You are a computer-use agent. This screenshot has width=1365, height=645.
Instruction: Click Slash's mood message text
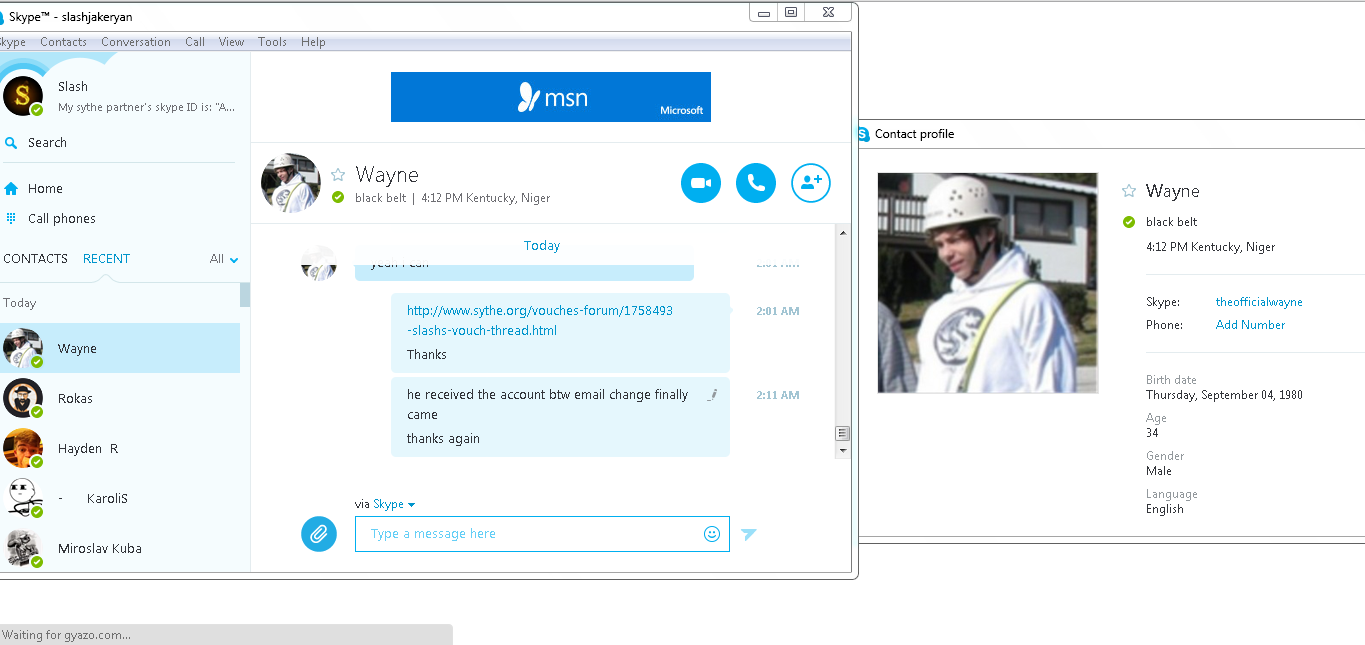[x=147, y=107]
